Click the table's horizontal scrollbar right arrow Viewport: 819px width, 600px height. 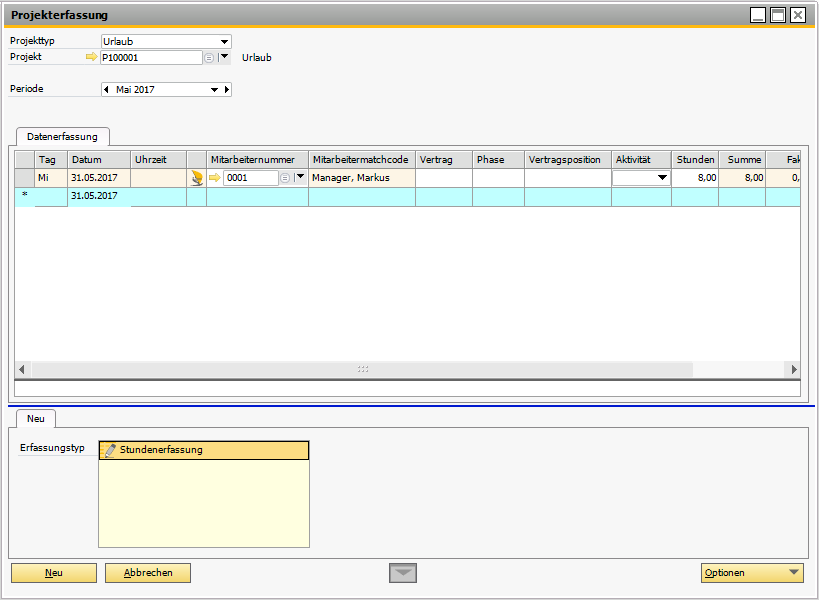point(794,369)
